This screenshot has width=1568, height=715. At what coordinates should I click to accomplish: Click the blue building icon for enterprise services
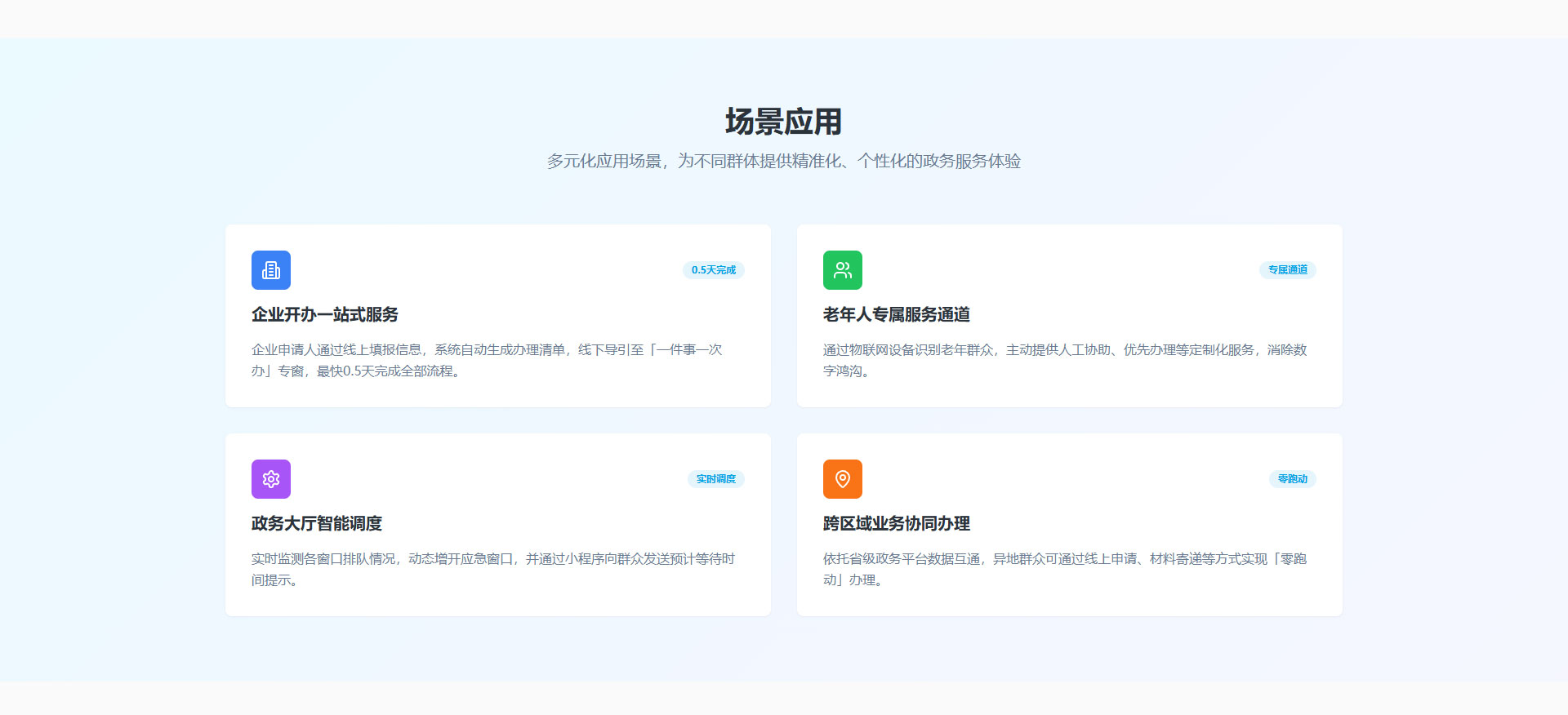point(271,270)
